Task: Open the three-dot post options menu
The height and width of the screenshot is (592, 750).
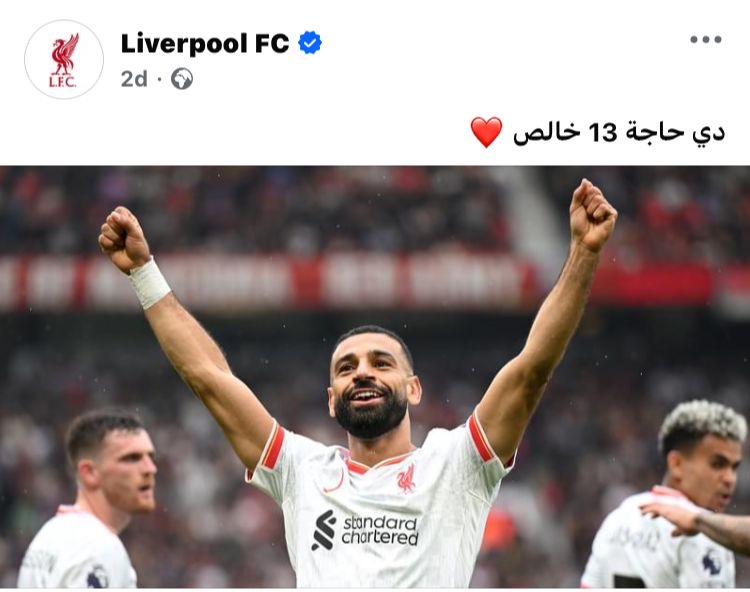Action: pos(706,40)
